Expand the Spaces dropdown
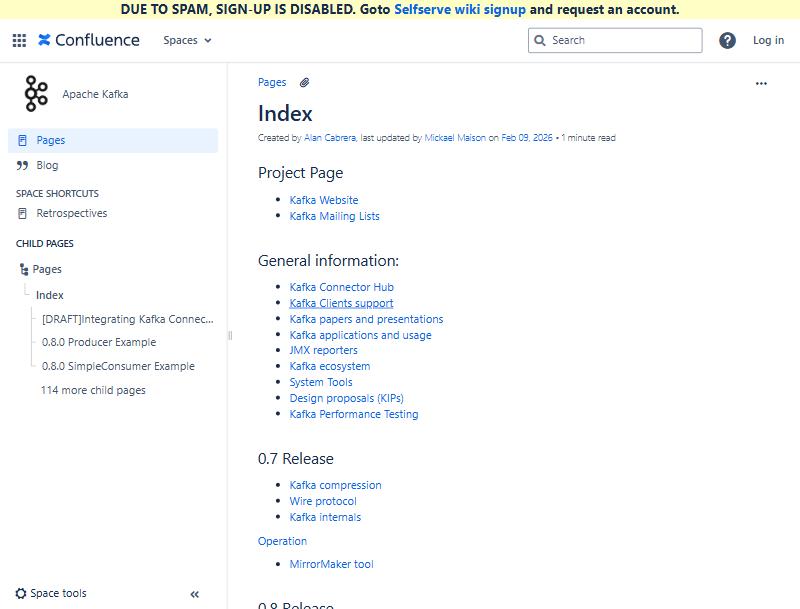 click(187, 40)
